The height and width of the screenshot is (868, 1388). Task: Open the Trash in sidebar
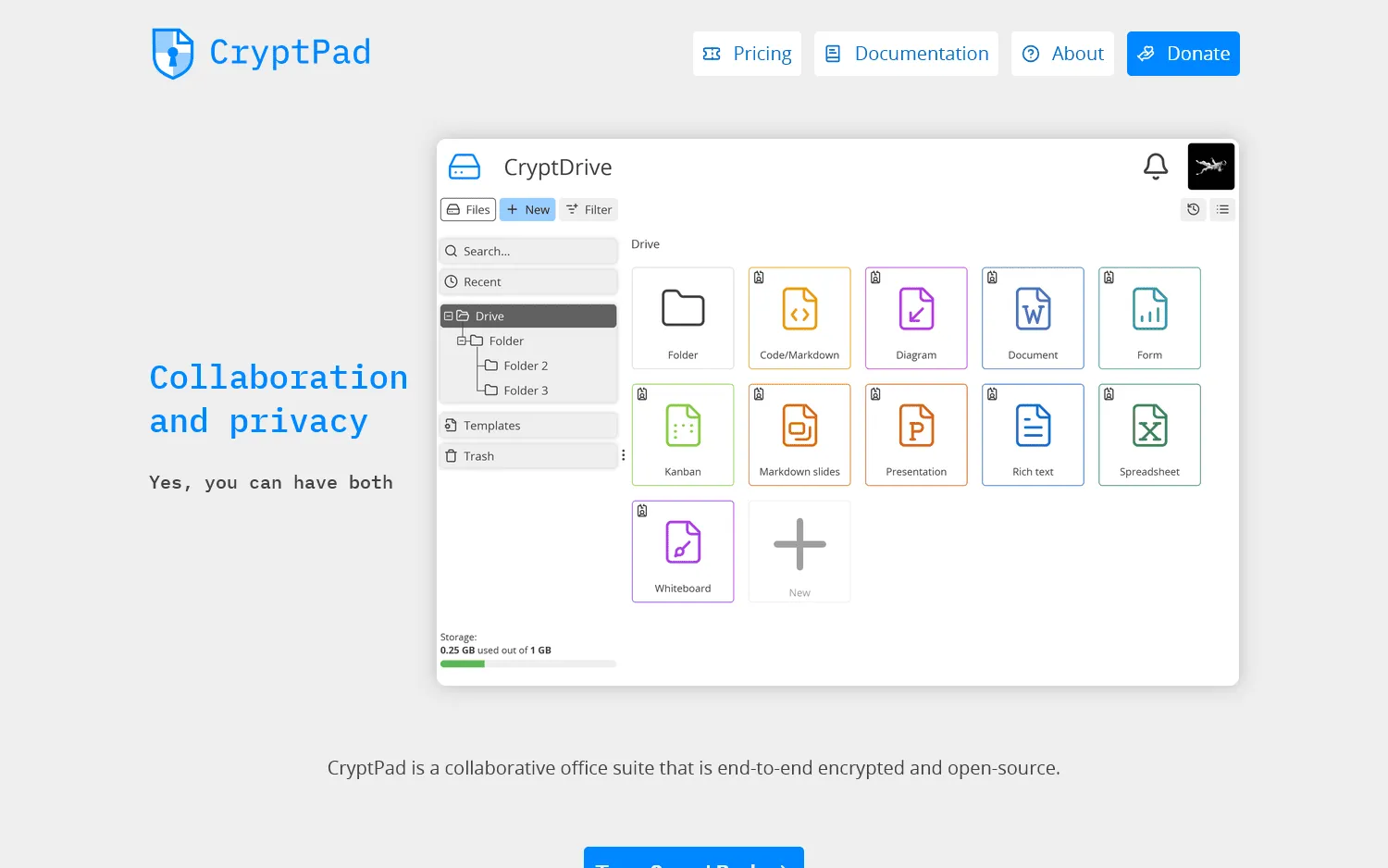point(528,456)
